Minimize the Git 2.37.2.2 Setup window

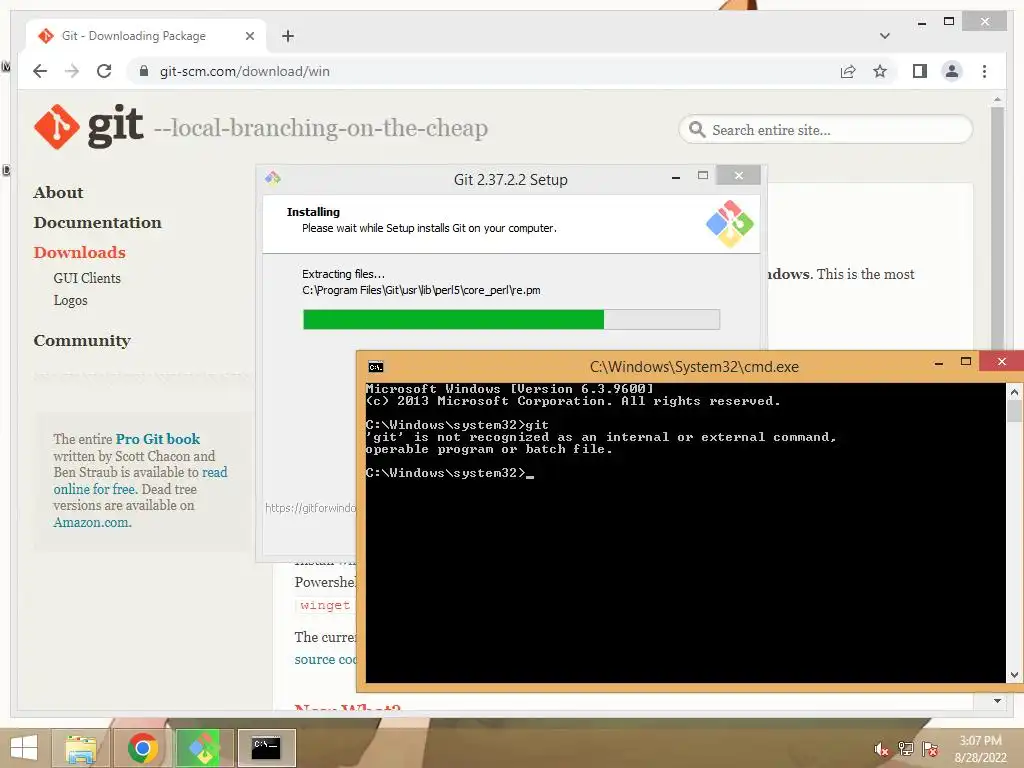(x=676, y=176)
